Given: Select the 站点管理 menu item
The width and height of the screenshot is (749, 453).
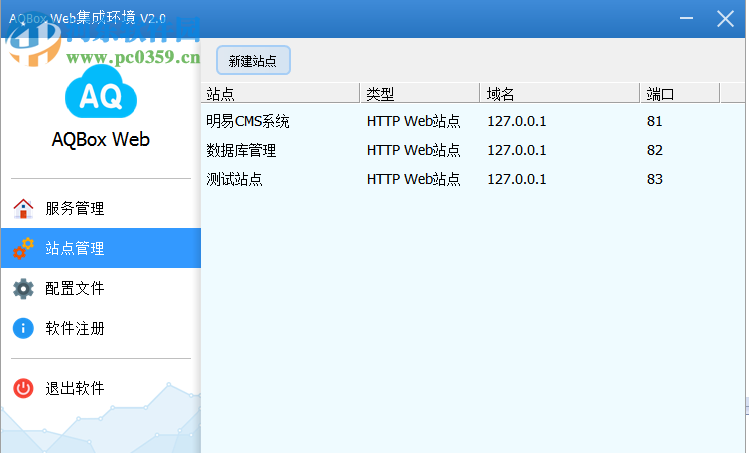Looking at the screenshot, I should pyautogui.click(x=101, y=248).
